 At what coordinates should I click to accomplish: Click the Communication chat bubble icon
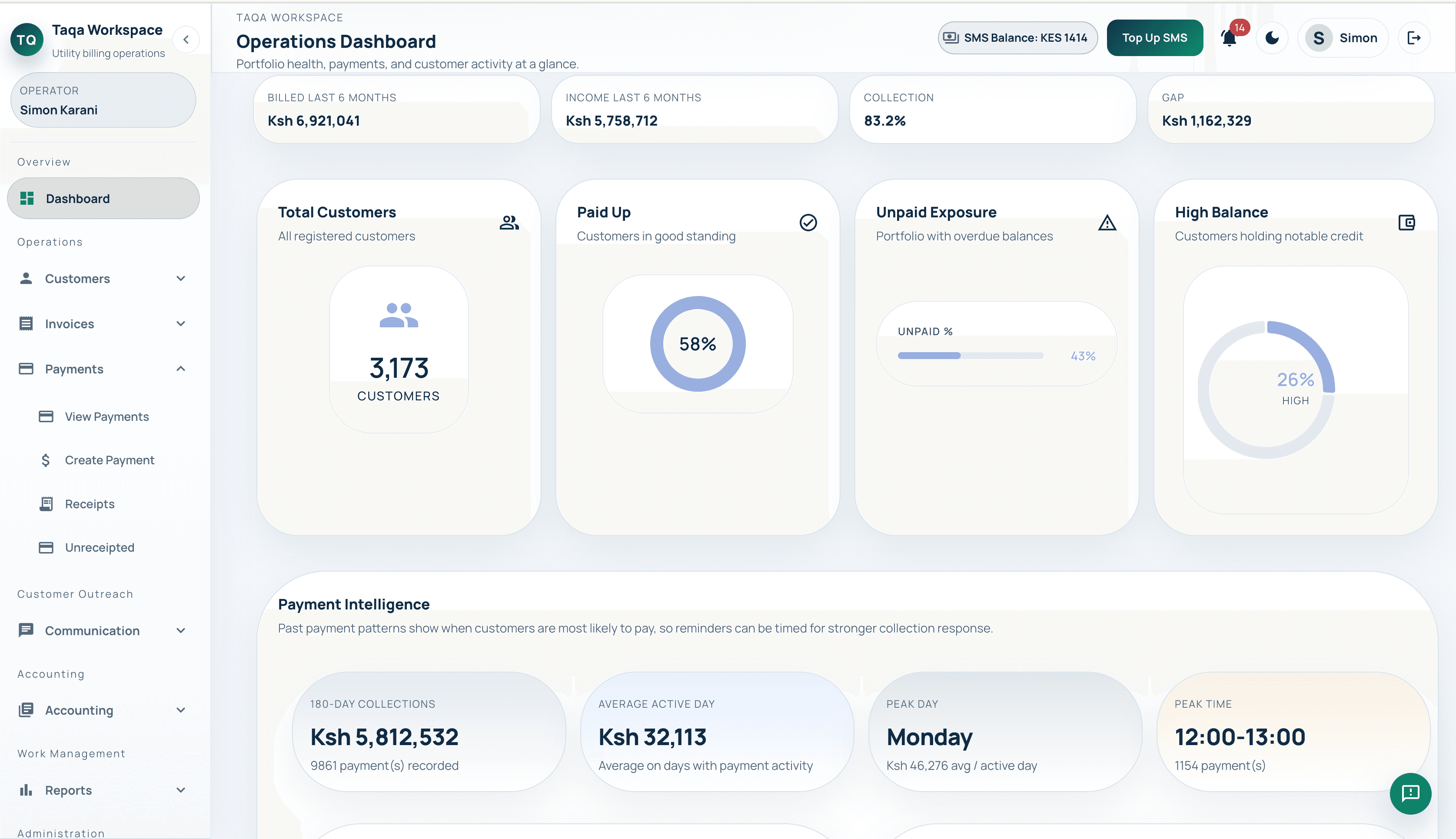click(x=26, y=630)
